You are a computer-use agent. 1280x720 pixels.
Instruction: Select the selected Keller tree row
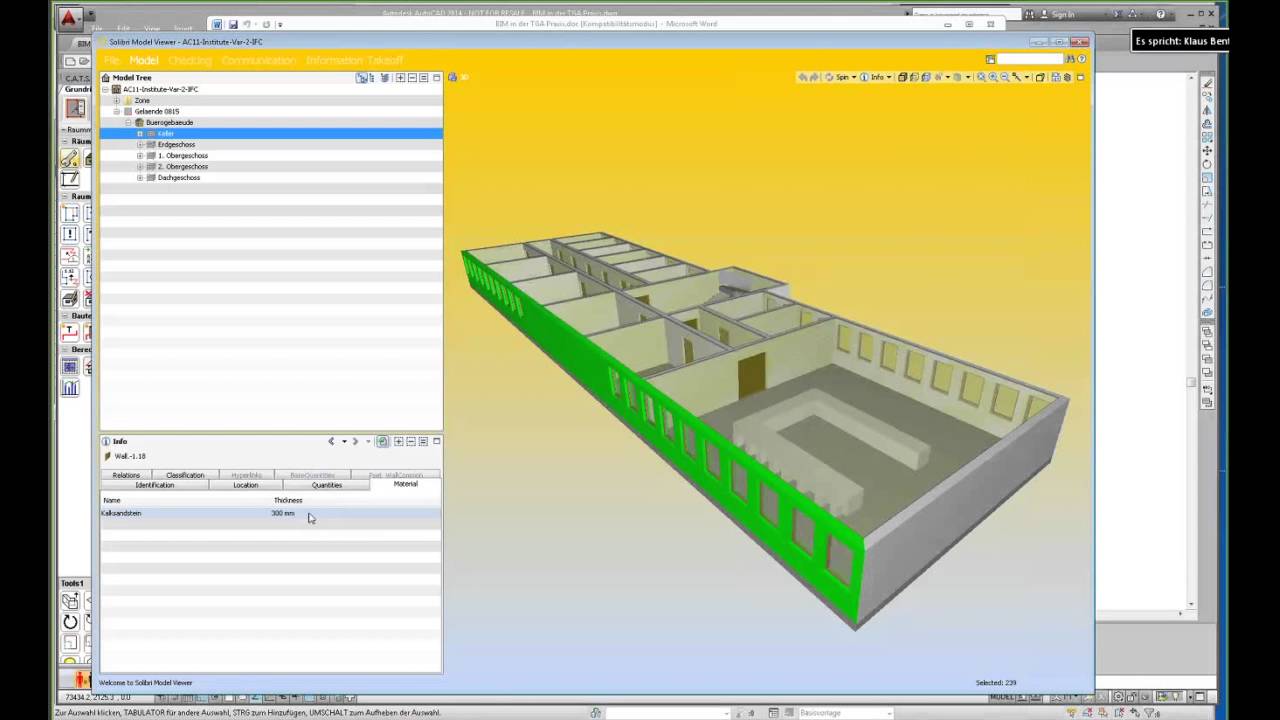coord(271,133)
